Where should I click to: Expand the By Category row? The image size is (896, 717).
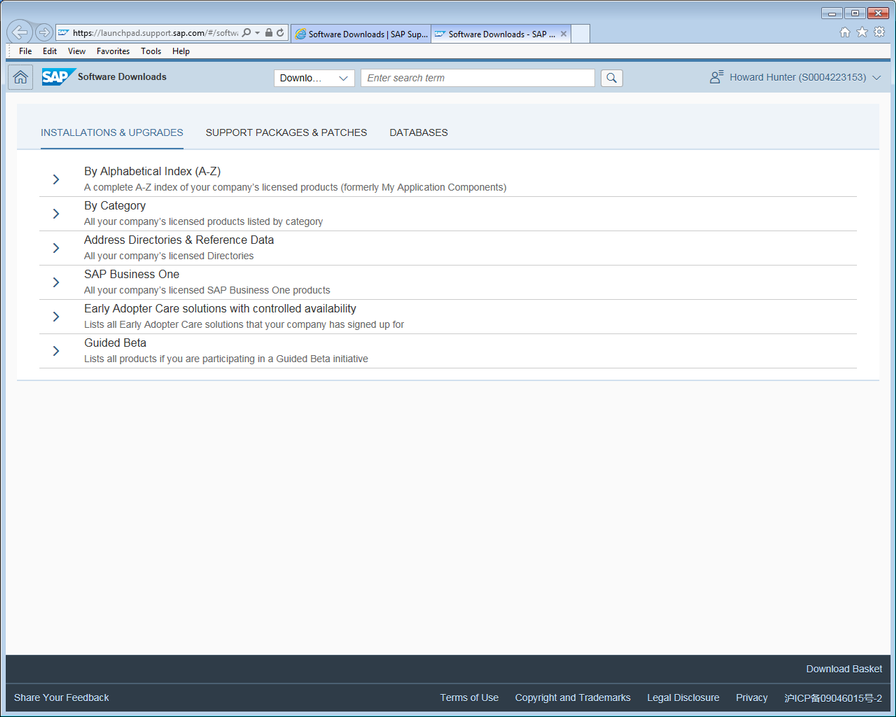[56, 214]
